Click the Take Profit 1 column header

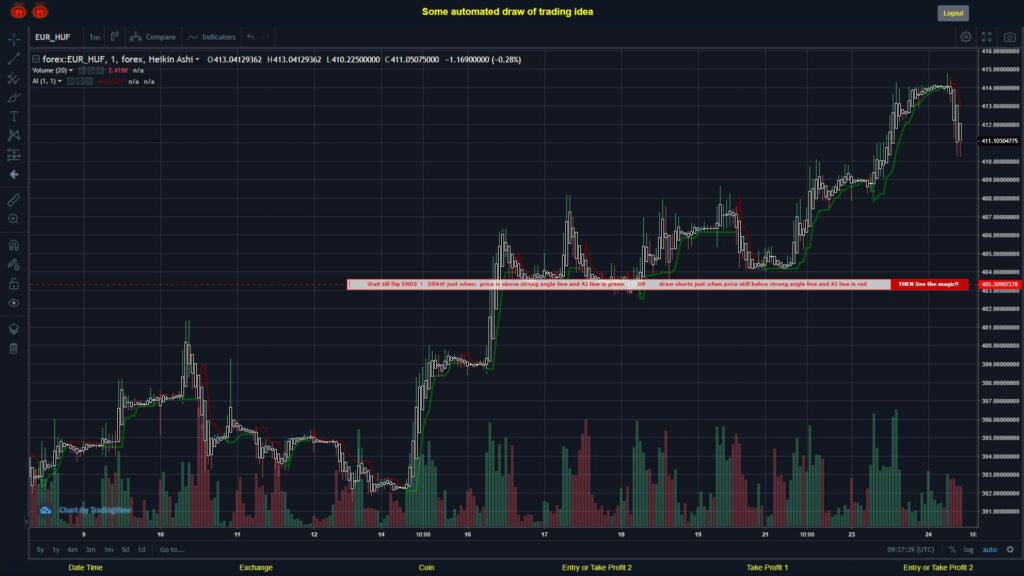(x=767, y=568)
